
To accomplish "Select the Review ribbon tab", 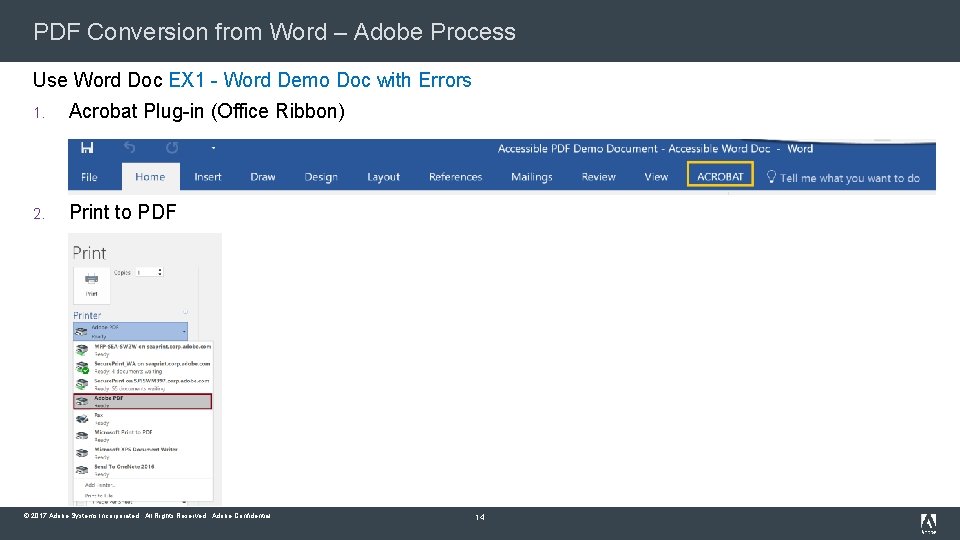I will [598, 177].
